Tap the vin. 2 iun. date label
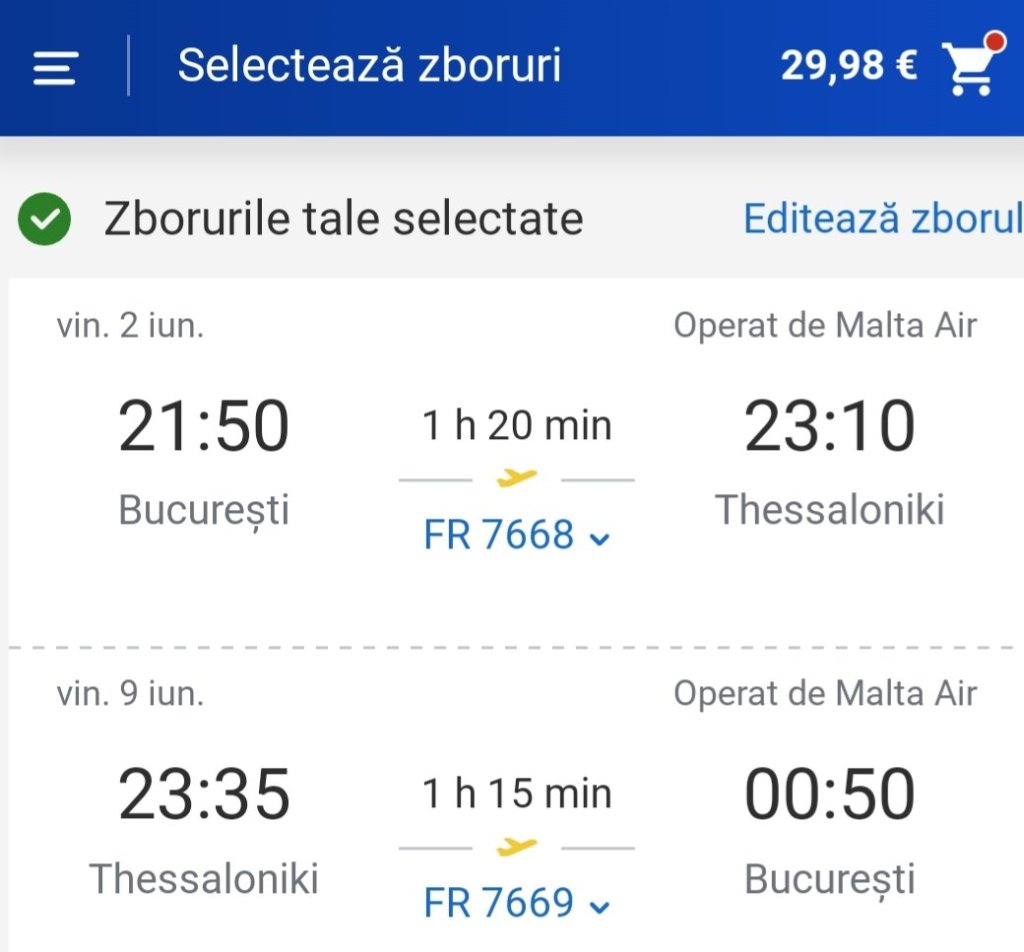Screen dimensions: 1024x952 [130, 326]
